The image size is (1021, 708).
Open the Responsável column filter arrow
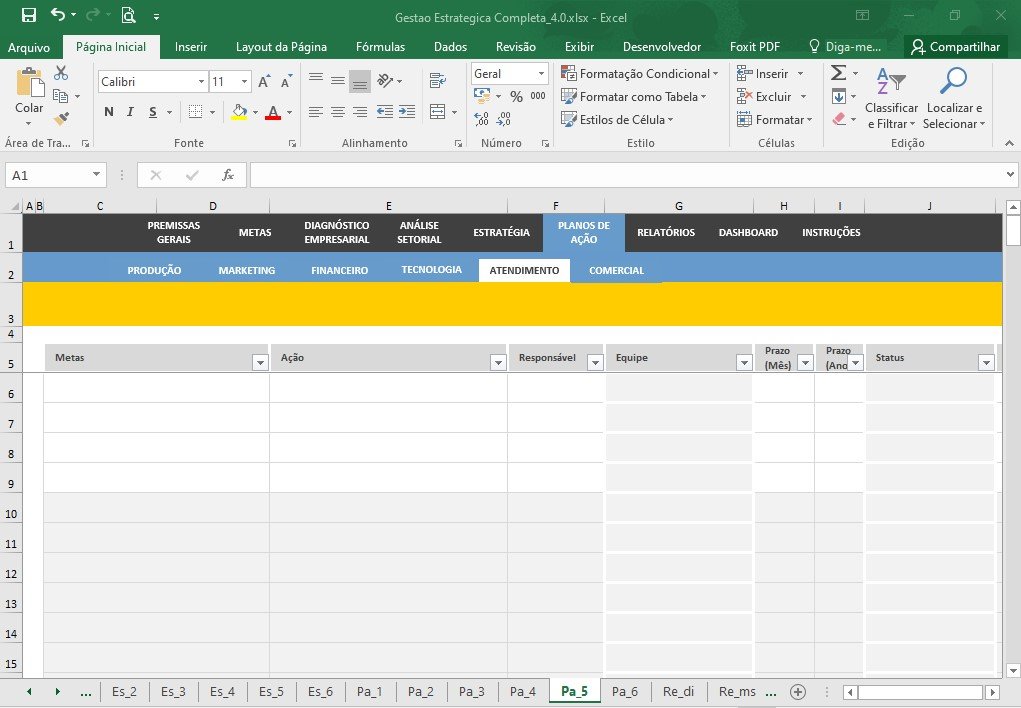pyautogui.click(x=595, y=363)
